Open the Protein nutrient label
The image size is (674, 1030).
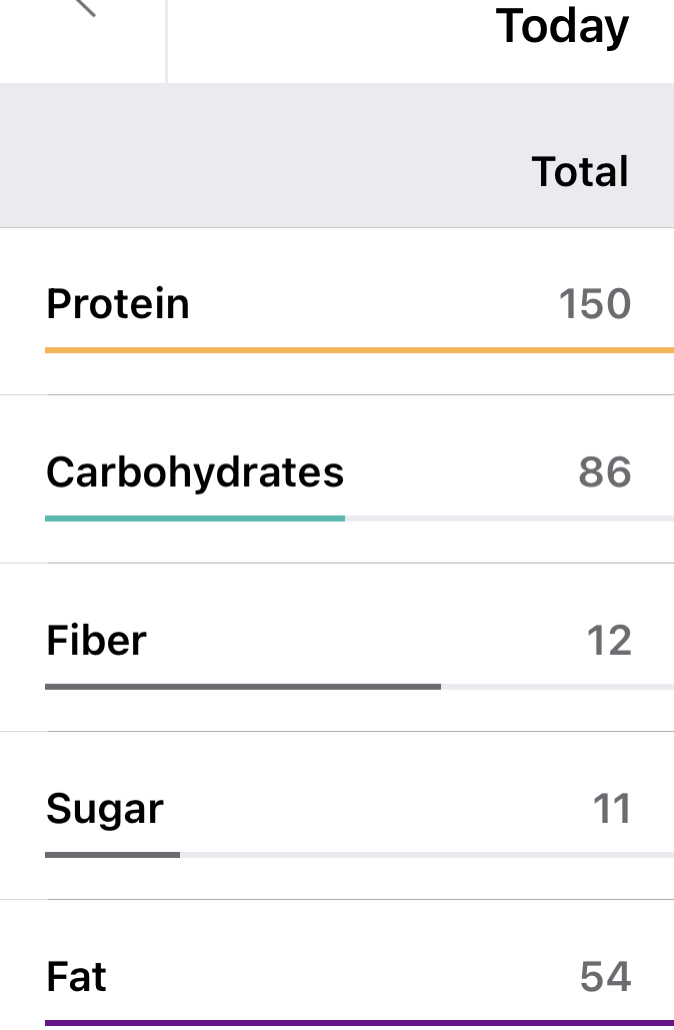coord(118,304)
